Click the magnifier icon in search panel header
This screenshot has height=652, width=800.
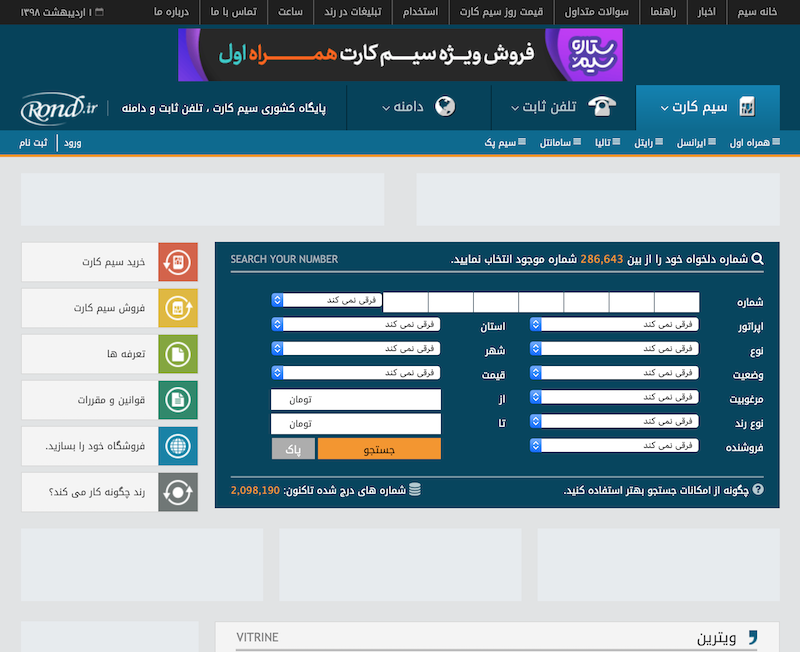(758, 259)
